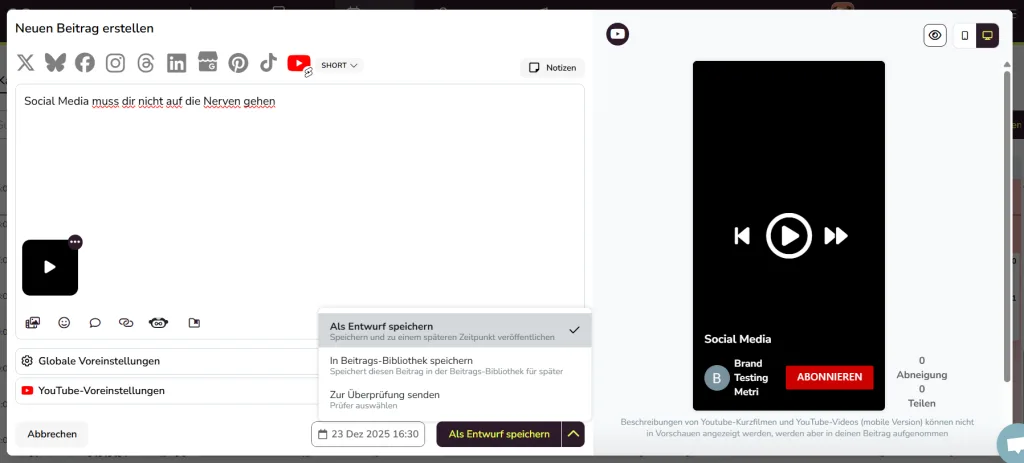Choose Zur Überprüfung senden option

coord(455,400)
